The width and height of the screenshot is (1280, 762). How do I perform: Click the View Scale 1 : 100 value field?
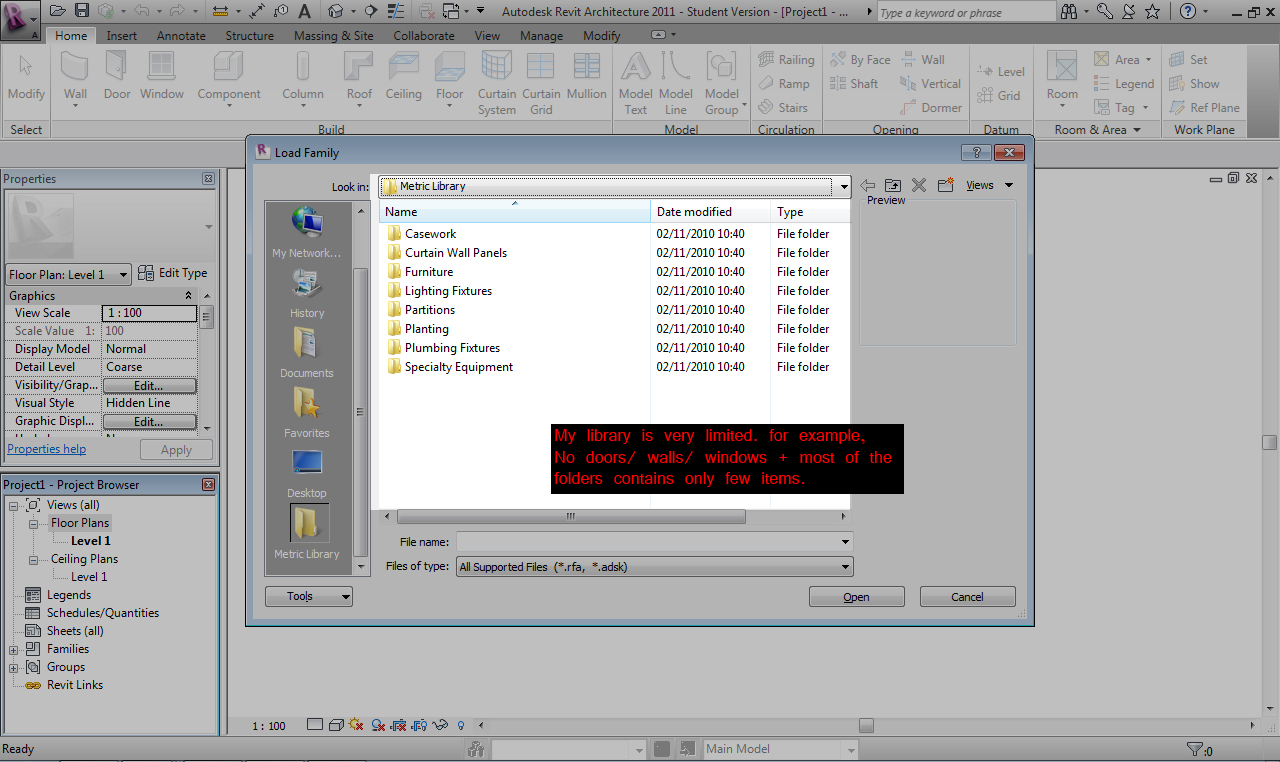click(150, 313)
